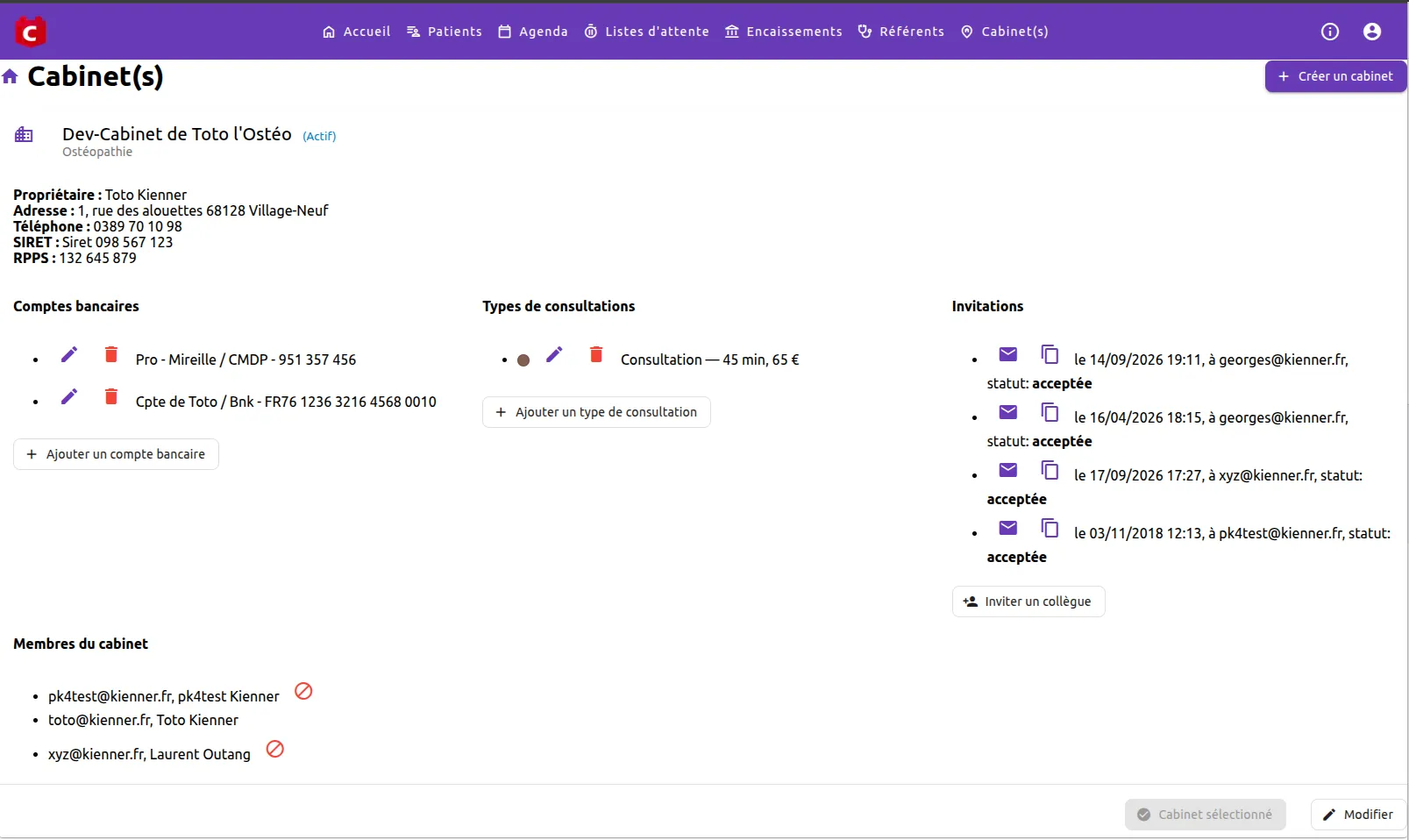The height and width of the screenshot is (840, 1409).
Task: Delete the Pro - Mireille bank account
Action: coord(111,354)
